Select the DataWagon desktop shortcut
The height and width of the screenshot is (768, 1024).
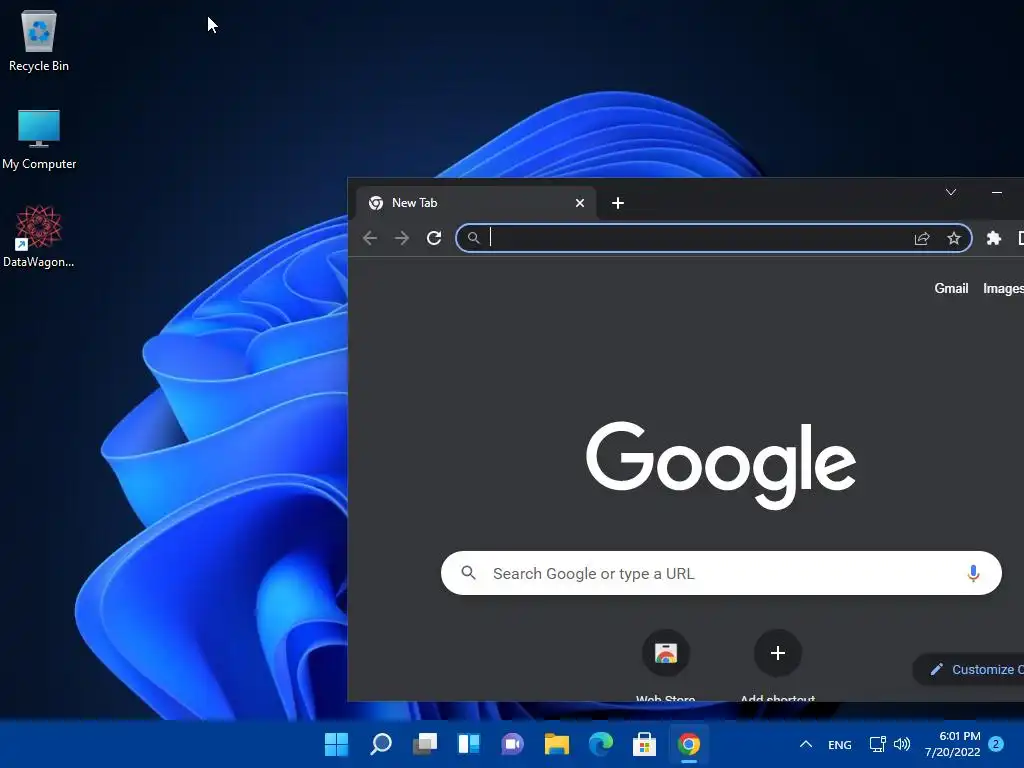tap(39, 236)
